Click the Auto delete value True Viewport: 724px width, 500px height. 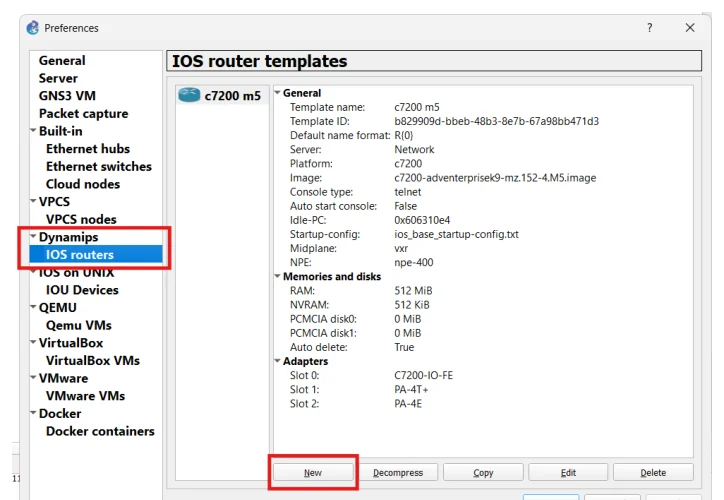pyautogui.click(x=404, y=347)
